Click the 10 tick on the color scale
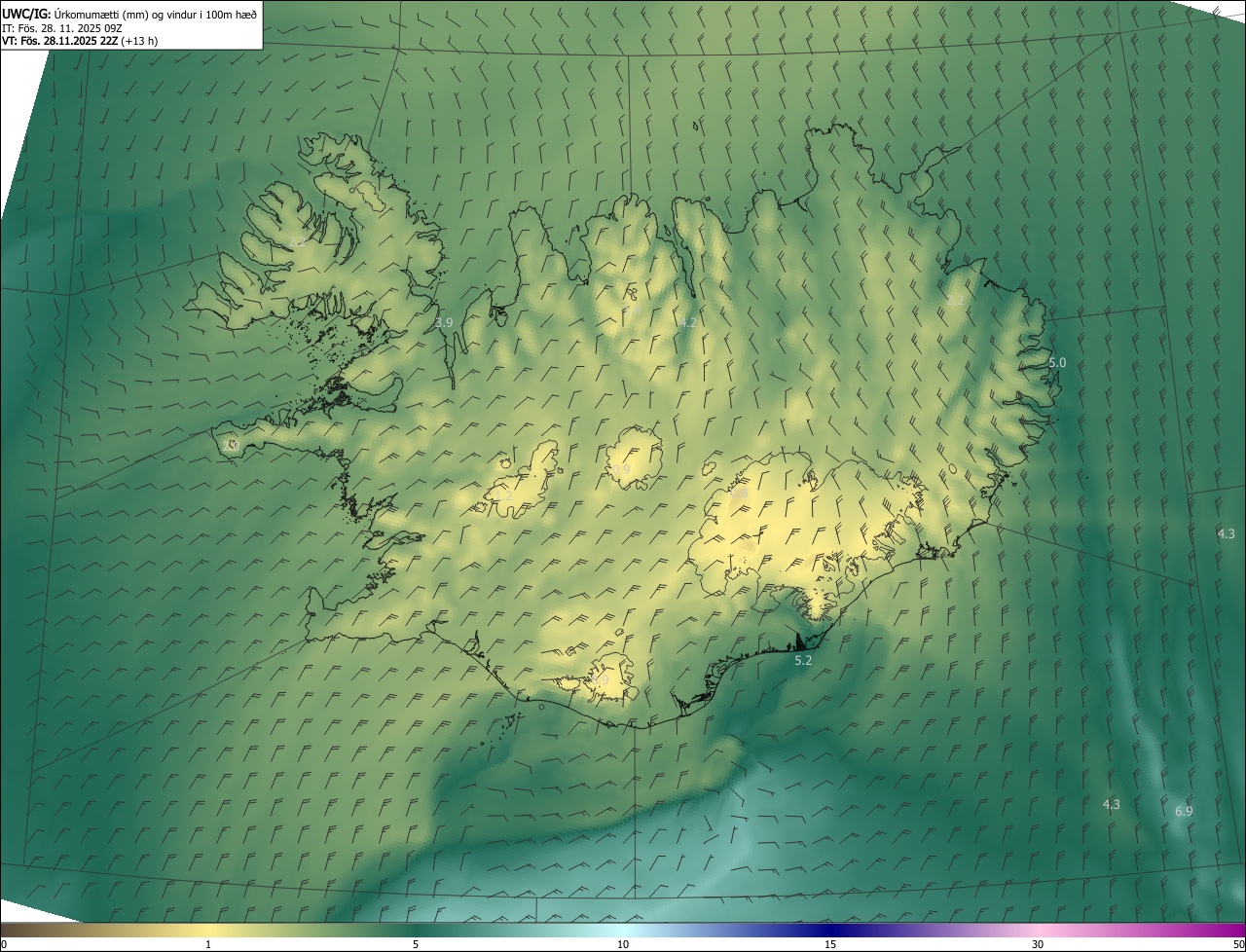 point(623,944)
